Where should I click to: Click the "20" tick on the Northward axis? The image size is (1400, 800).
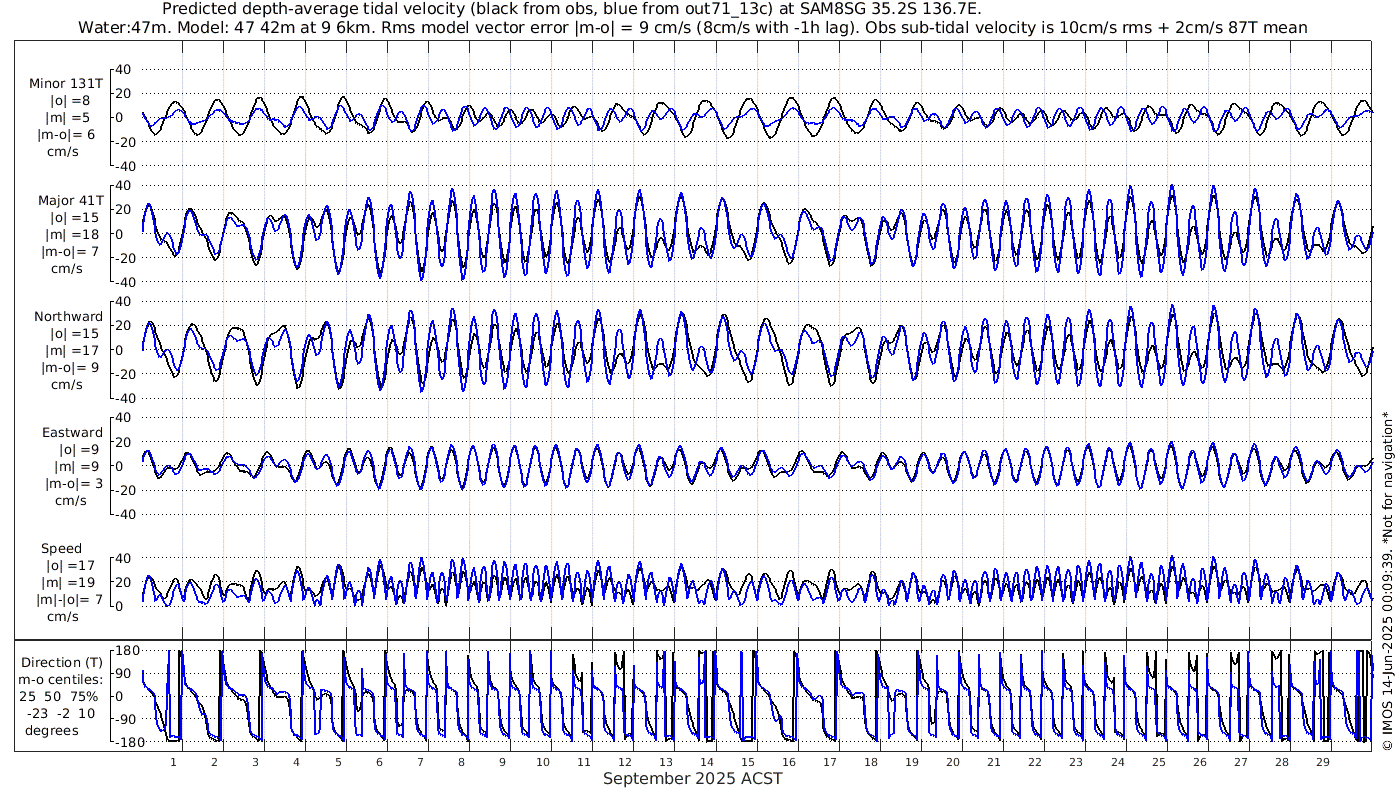click(125, 326)
